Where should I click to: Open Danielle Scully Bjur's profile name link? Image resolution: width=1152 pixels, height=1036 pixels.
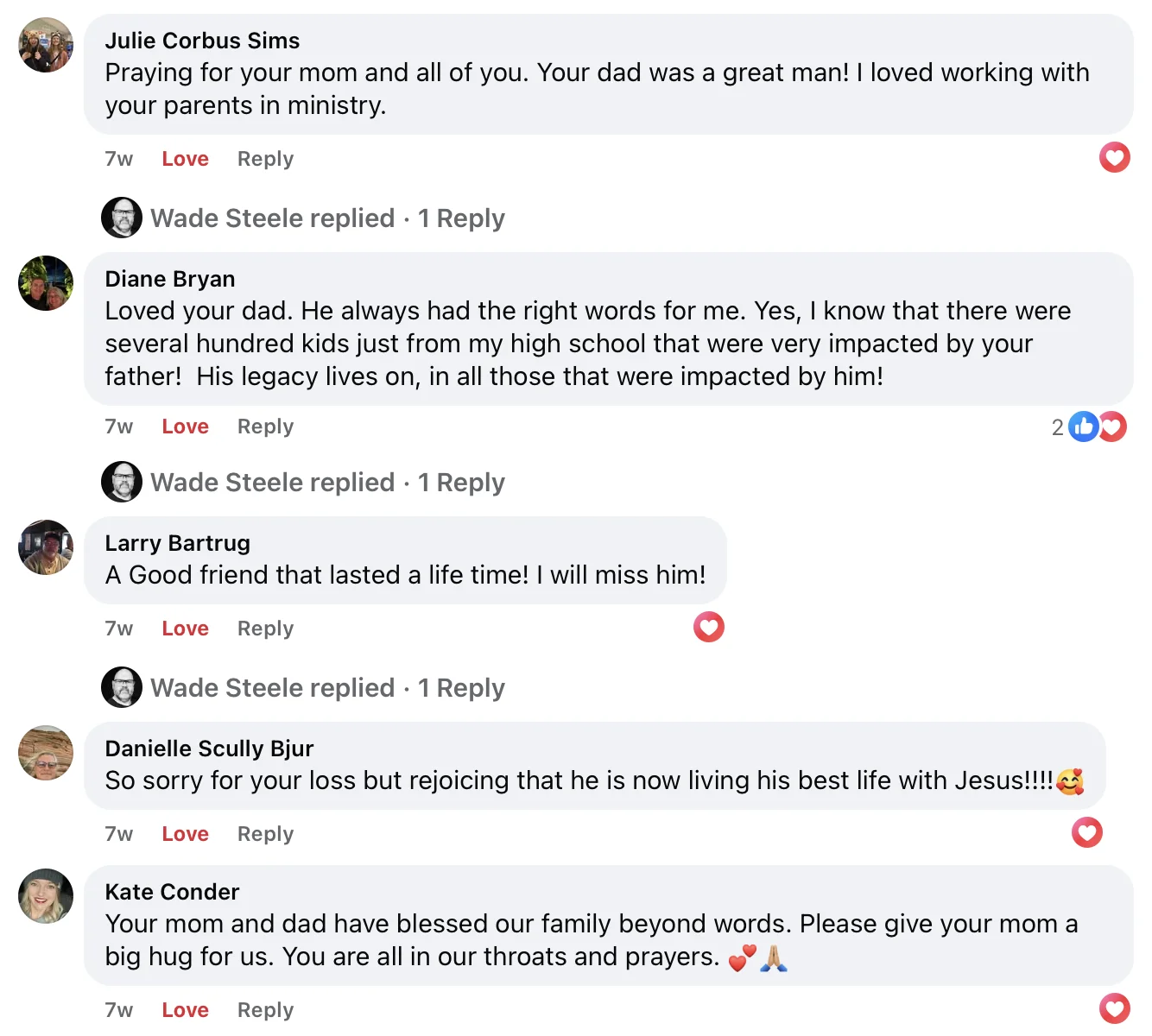tap(209, 749)
